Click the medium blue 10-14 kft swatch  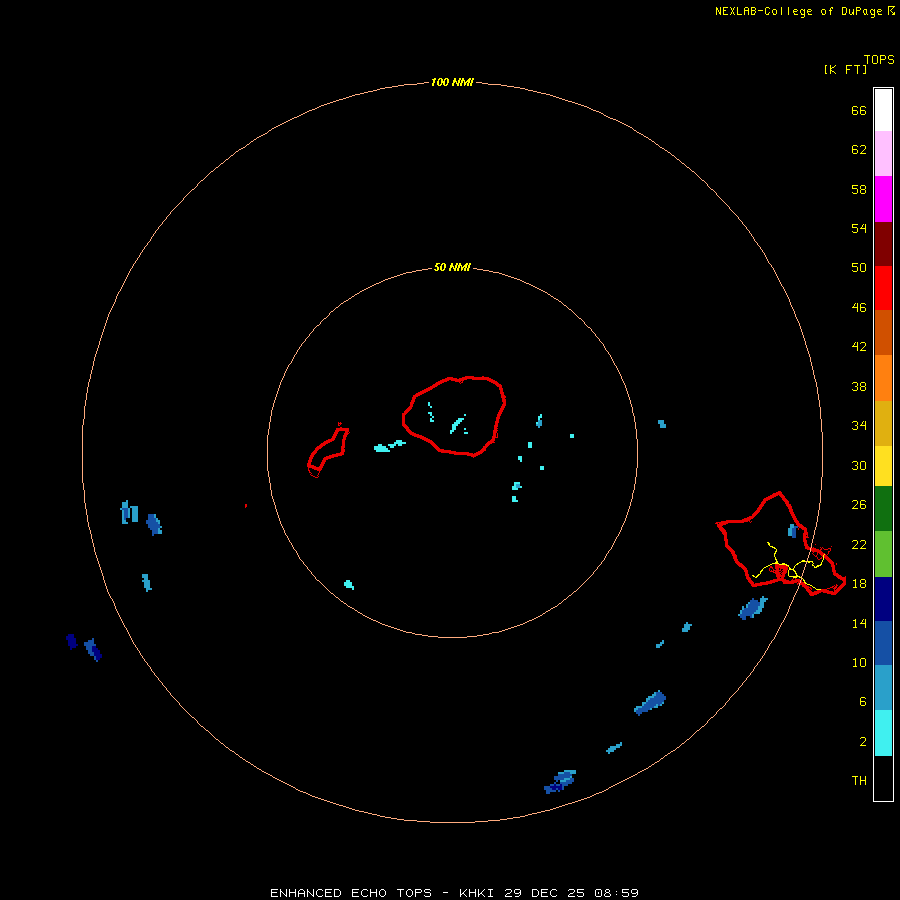883,643
